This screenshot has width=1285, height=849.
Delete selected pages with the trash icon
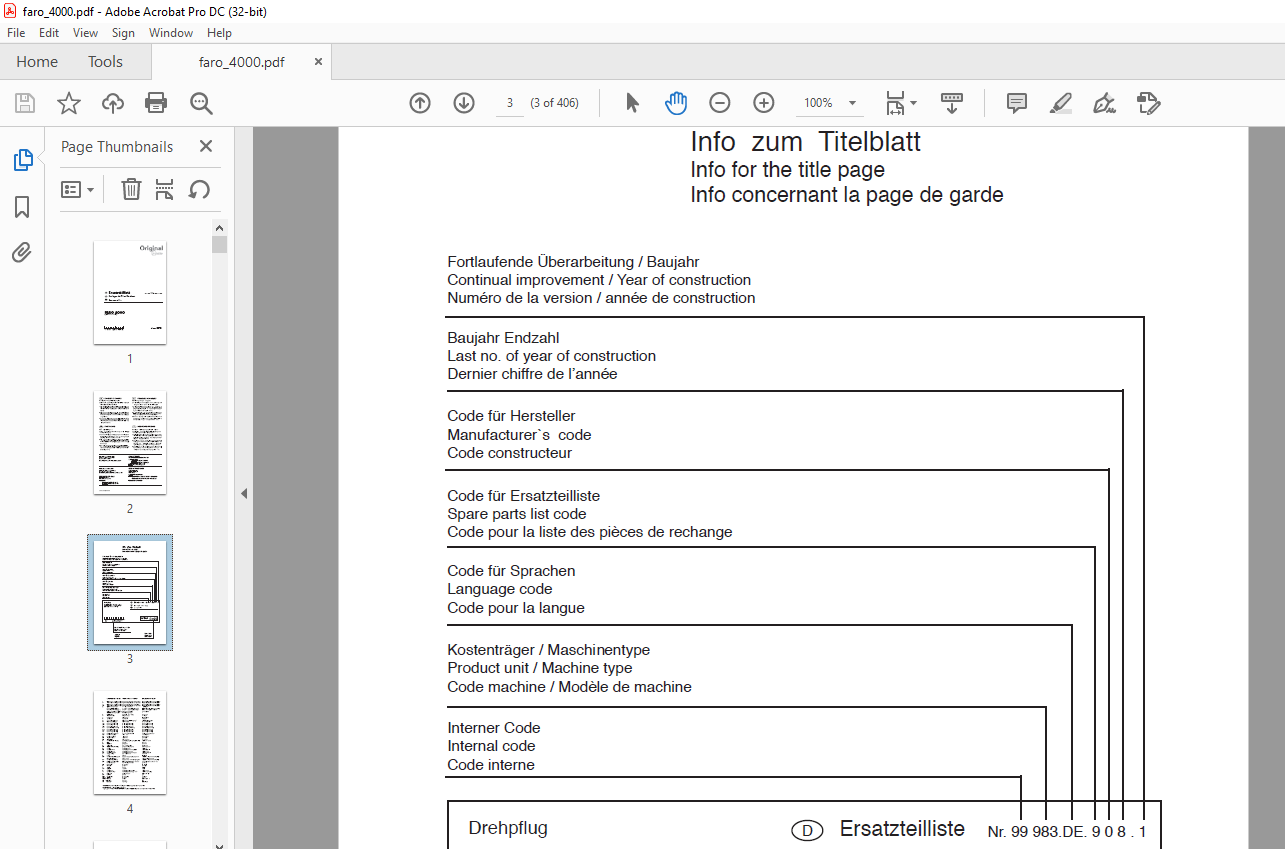[131, 189]
